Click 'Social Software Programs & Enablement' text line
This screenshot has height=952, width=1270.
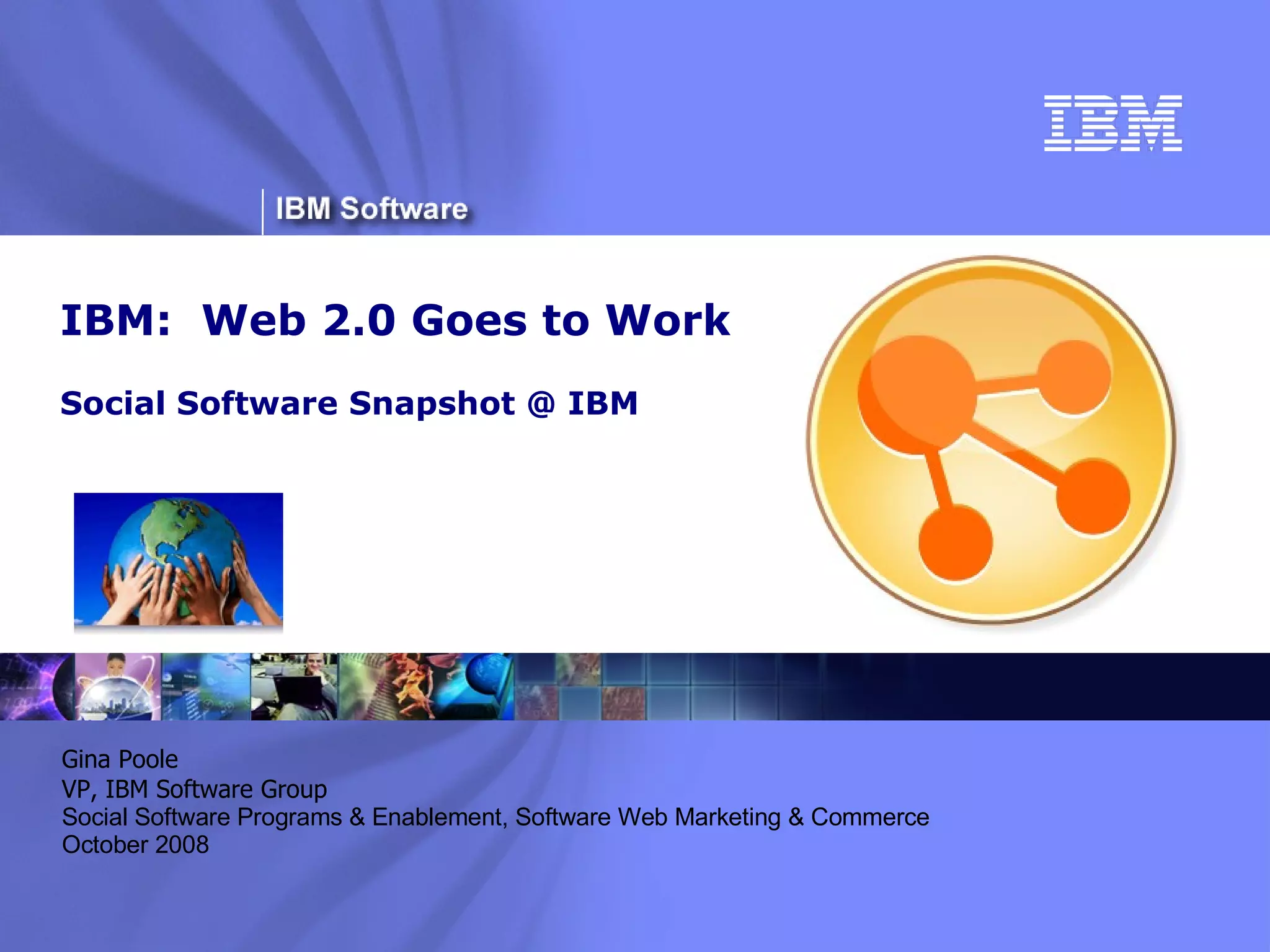(495, 817)
